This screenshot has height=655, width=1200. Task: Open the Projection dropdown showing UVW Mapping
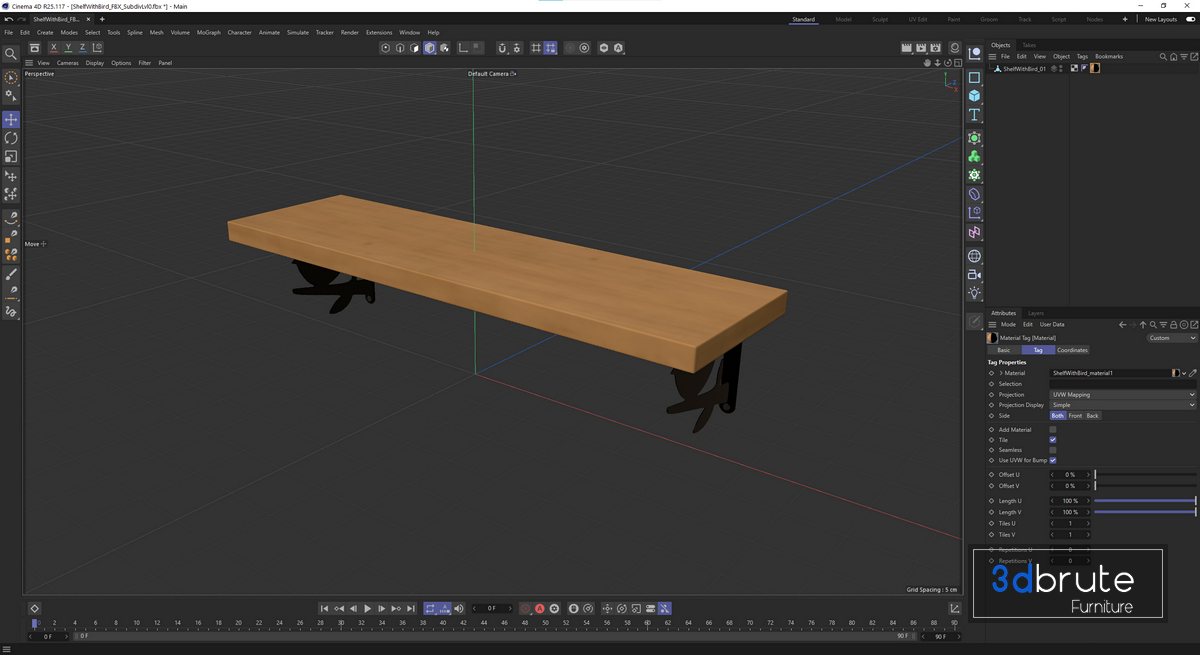click(1122, 394)
